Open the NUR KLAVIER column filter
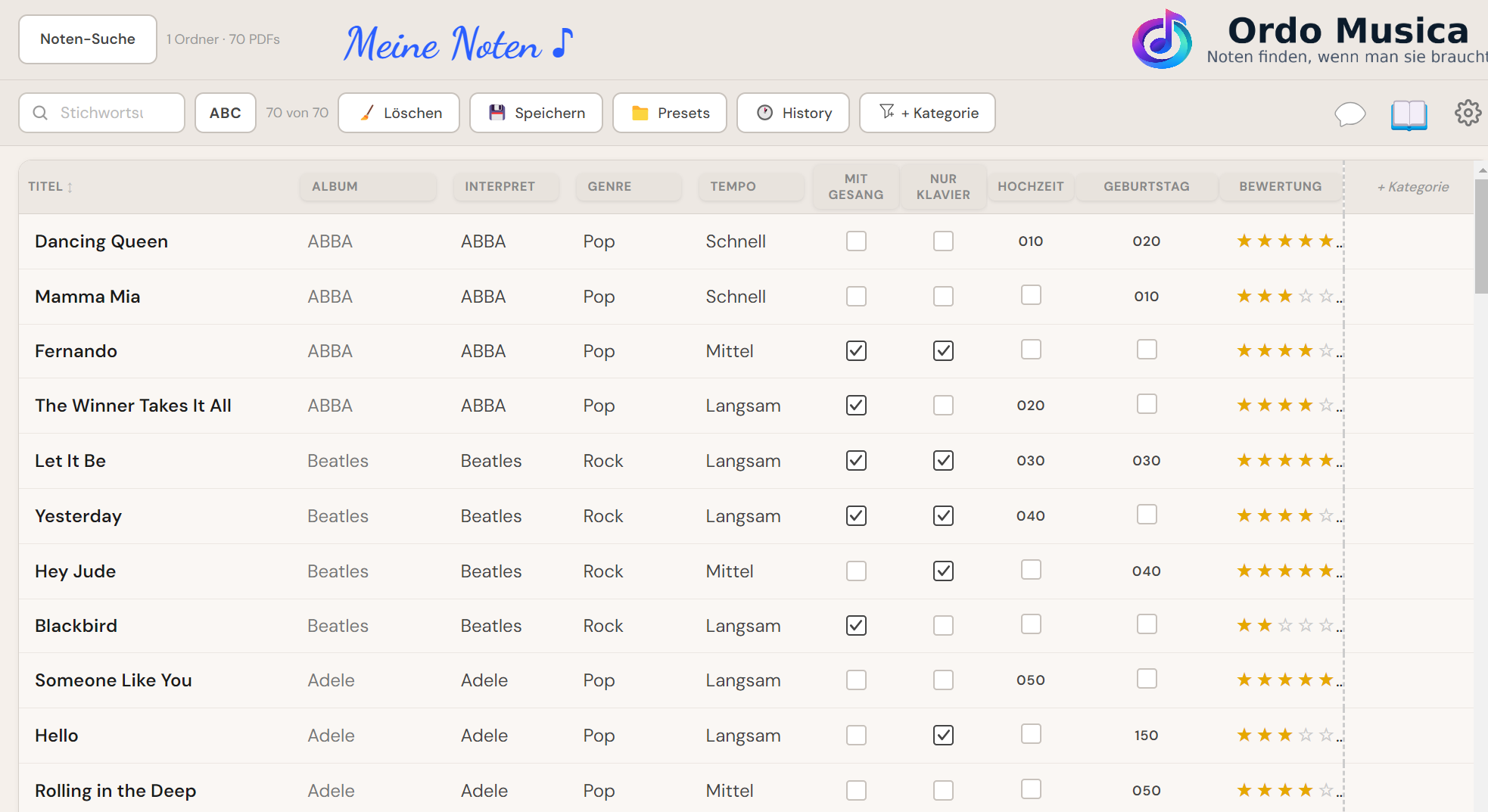The width and height of the screenshot is (1488, 812). tap(943, 187)
